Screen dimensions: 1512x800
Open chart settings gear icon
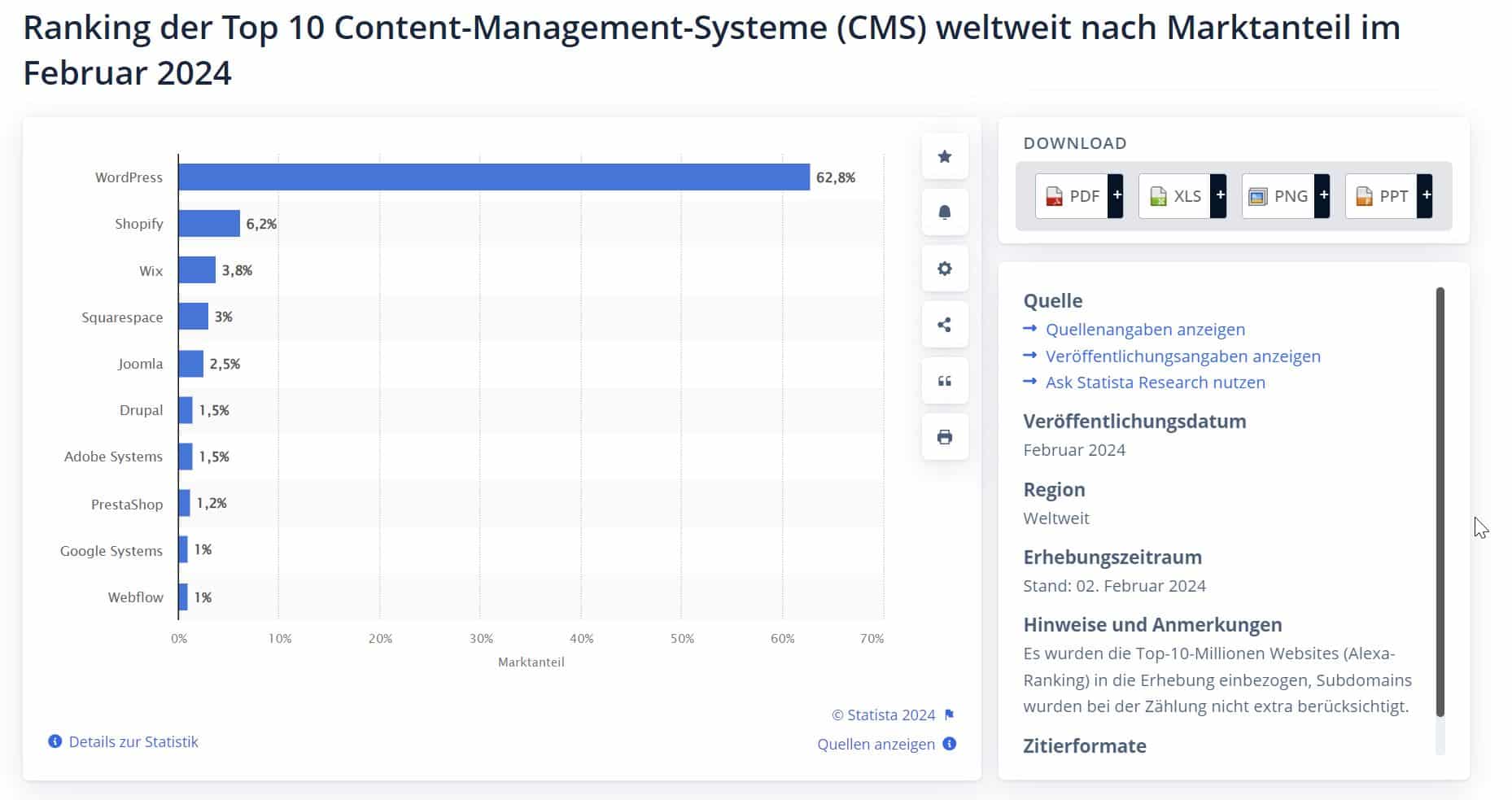coord(945,269)
